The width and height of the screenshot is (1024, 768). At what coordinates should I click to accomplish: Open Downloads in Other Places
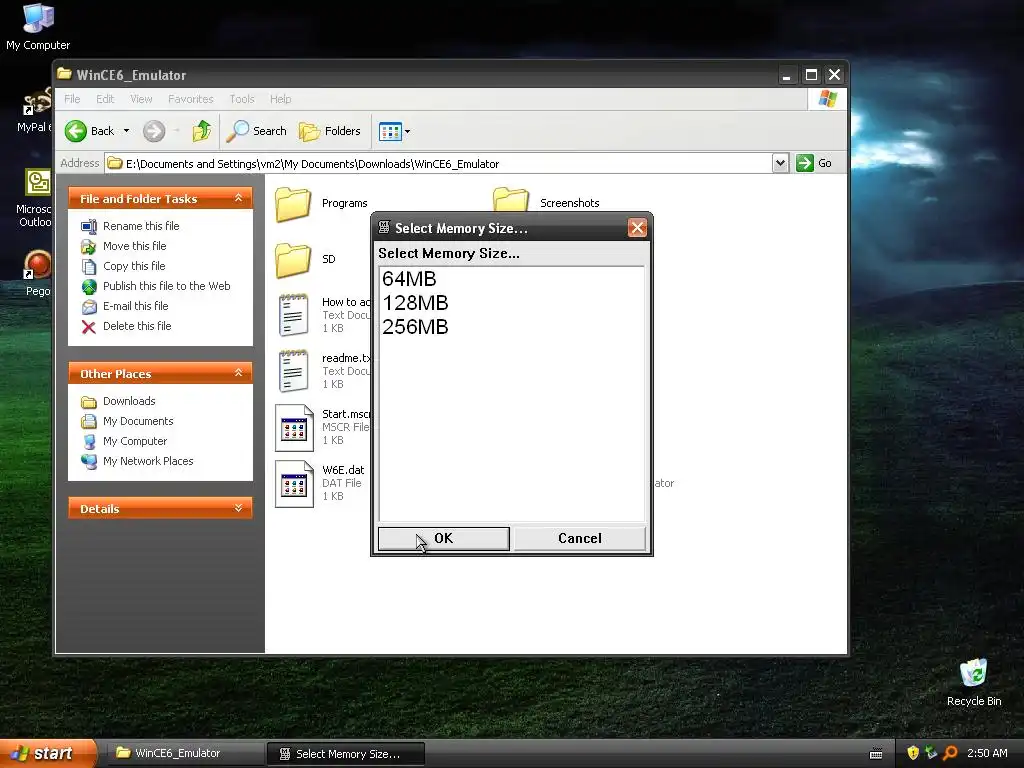click(129, 401)
